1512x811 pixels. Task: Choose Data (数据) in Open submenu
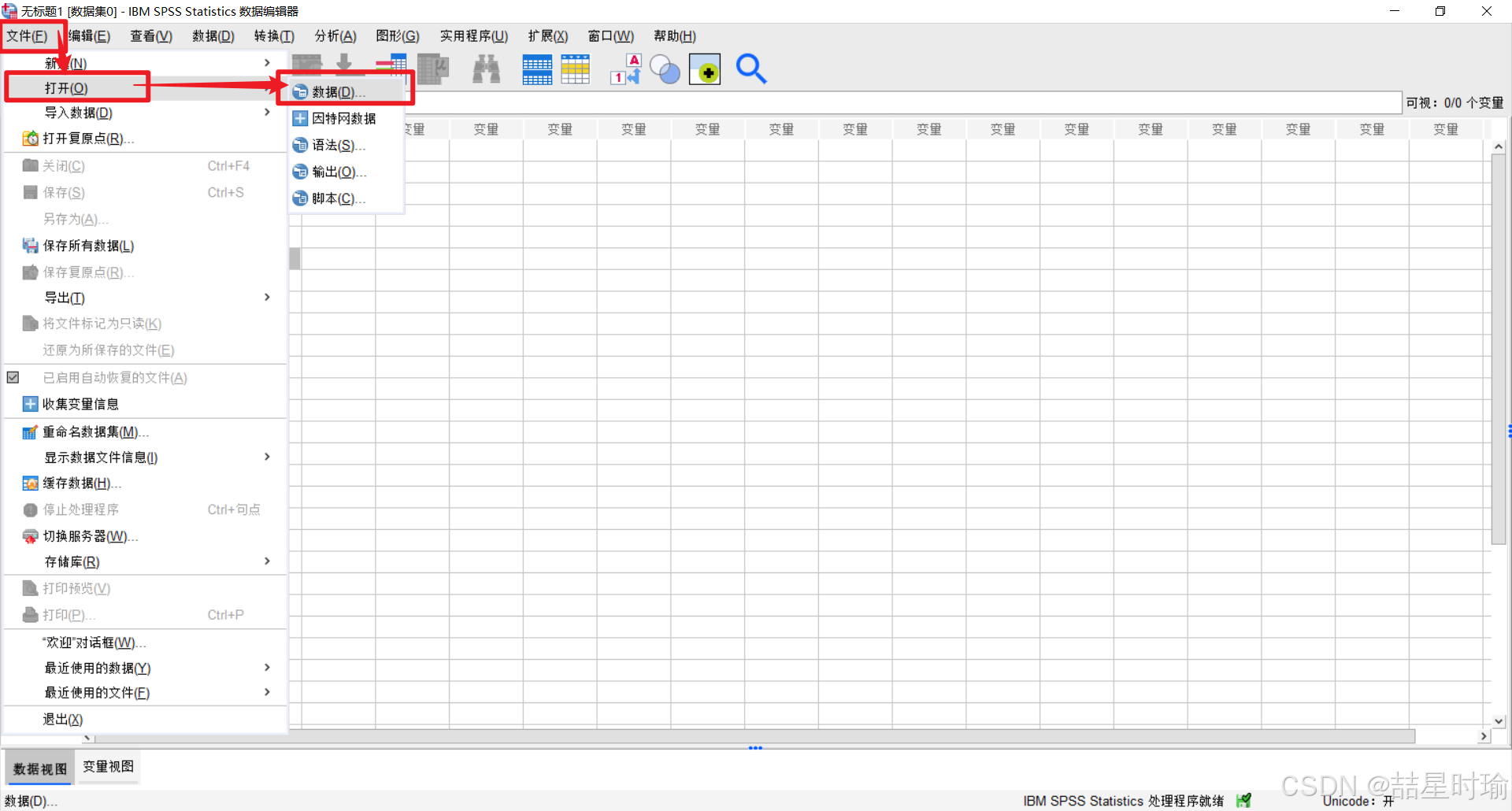(x=346, y=92)
